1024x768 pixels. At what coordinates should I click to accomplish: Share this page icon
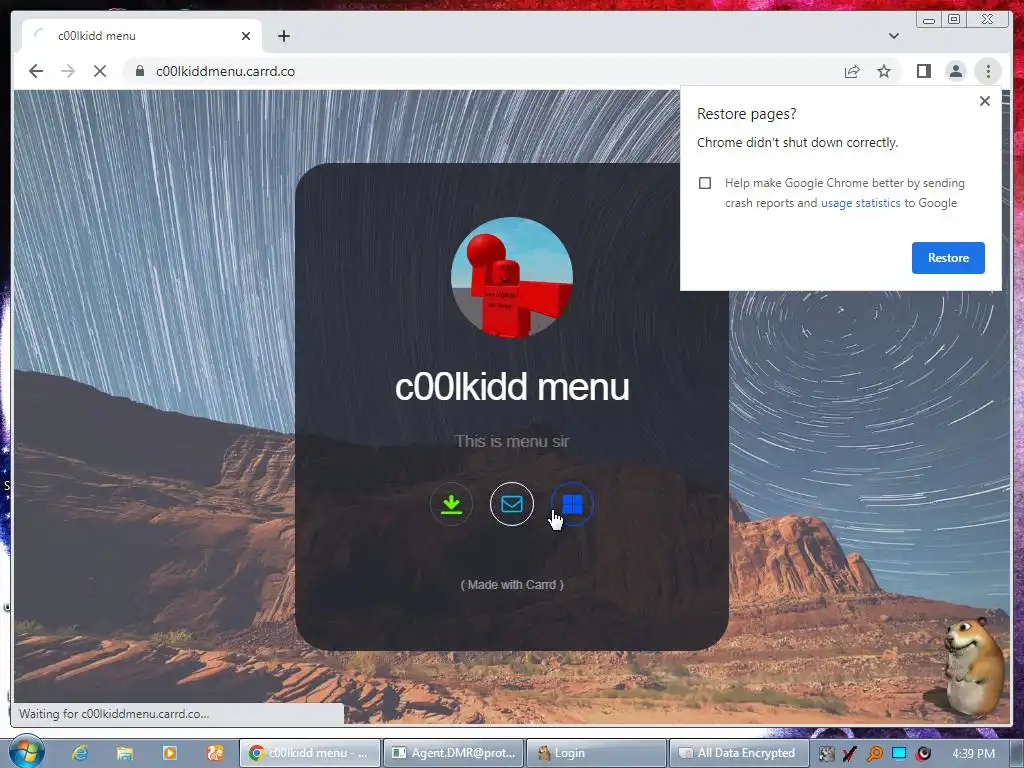[x=852, y=71]
